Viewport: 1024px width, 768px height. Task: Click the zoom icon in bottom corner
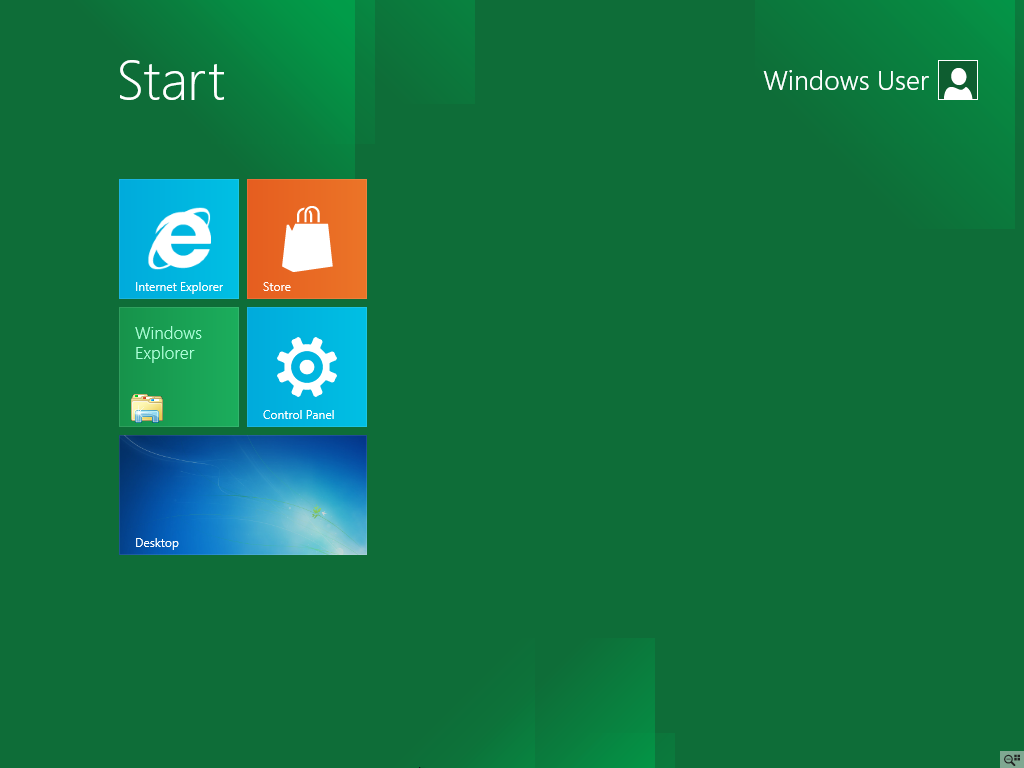[x=1012, y=760]
